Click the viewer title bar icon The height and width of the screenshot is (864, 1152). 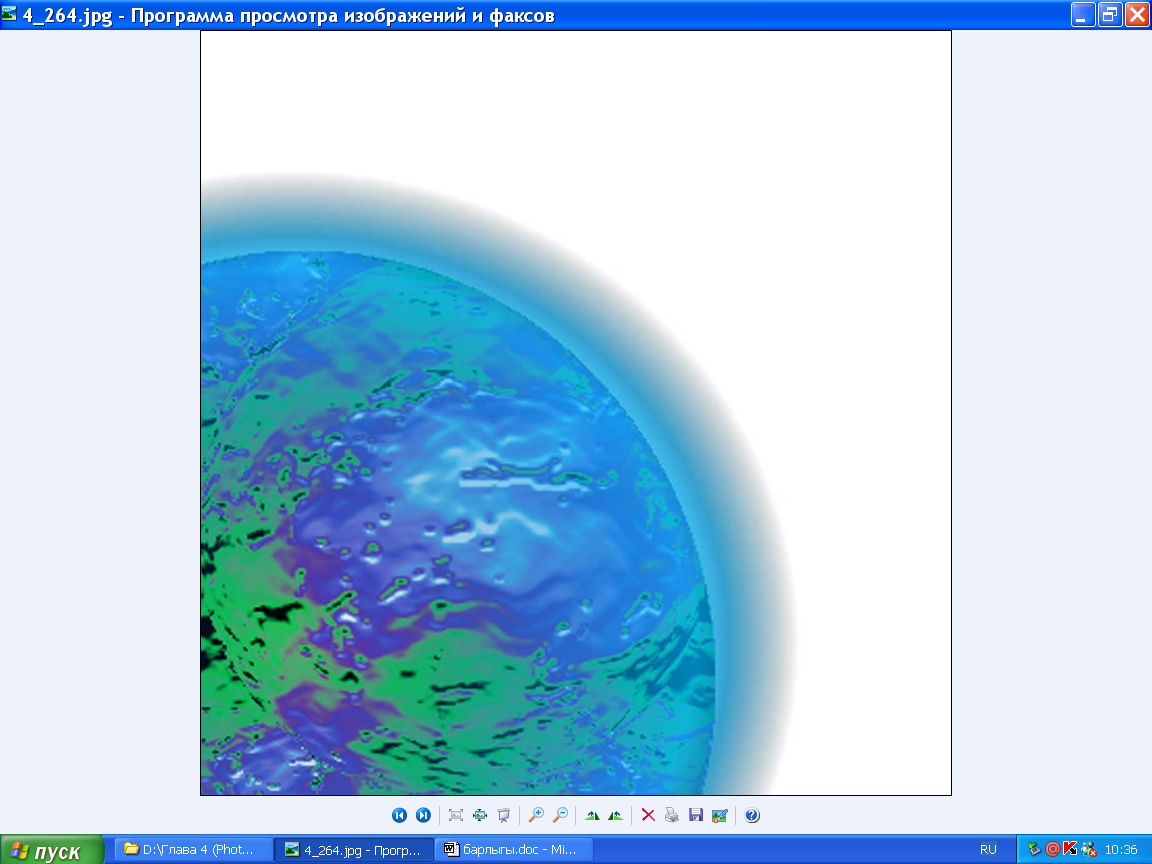tap(10, 14)
